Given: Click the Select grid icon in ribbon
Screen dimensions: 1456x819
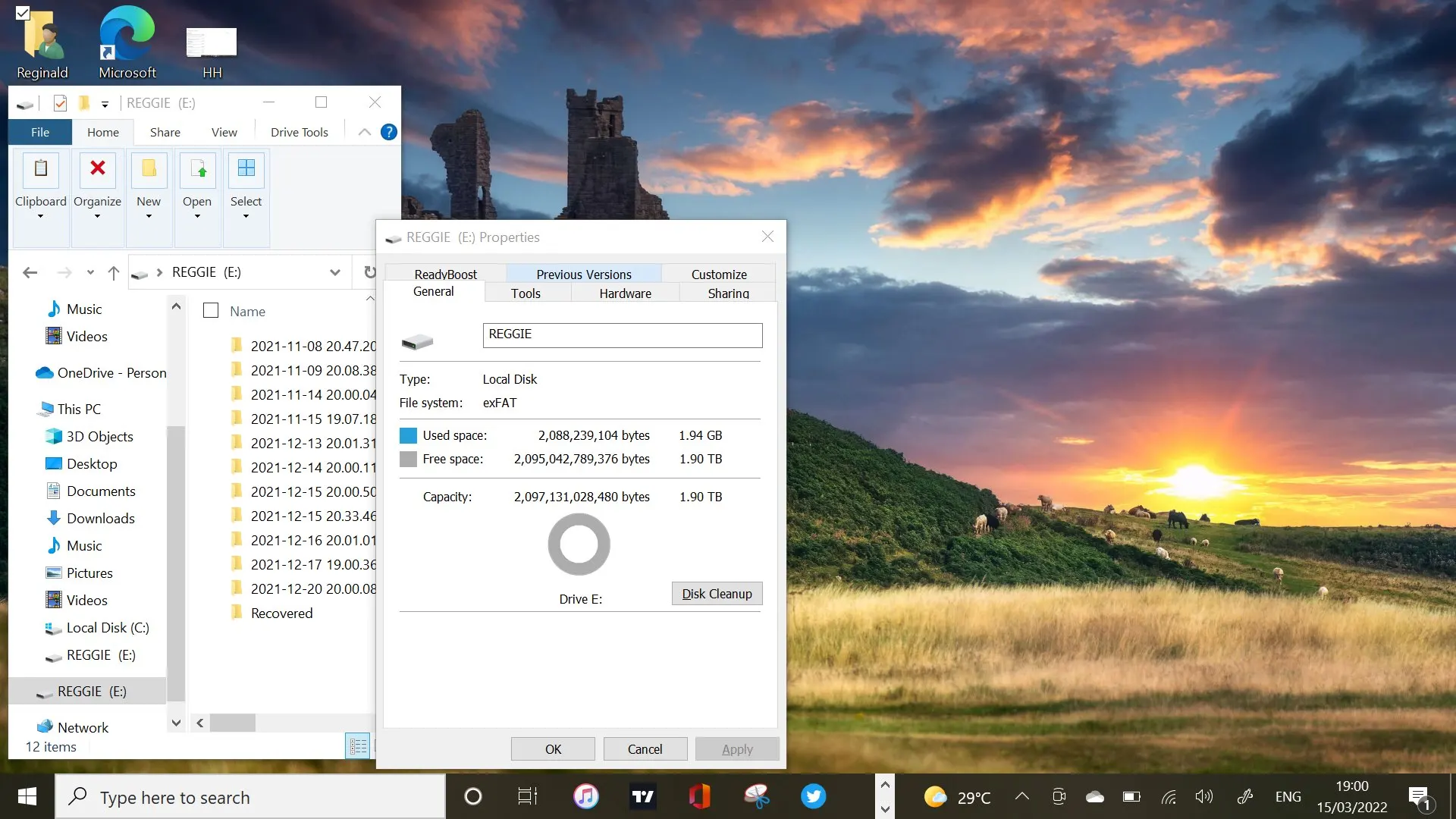Looking at the screenshot, I should tap(246, 169).
